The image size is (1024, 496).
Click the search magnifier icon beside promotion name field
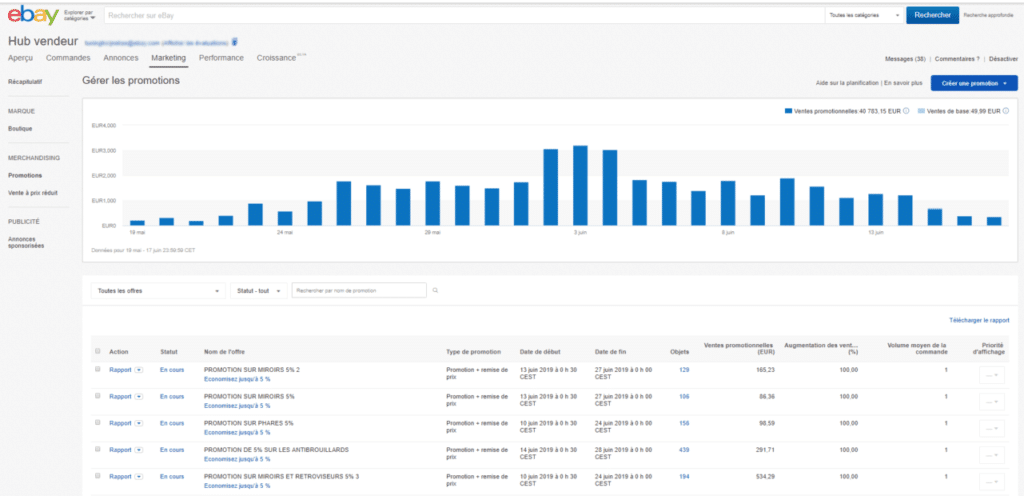click(436, 290)
